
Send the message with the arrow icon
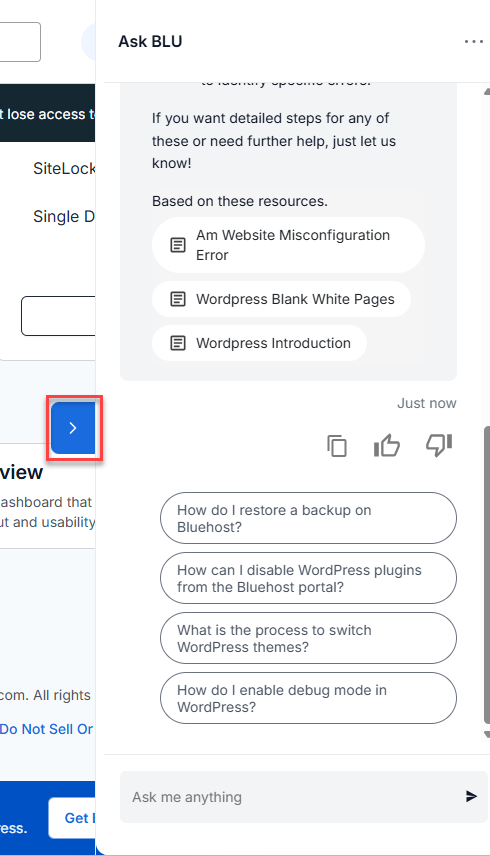(x=471, y=796)
